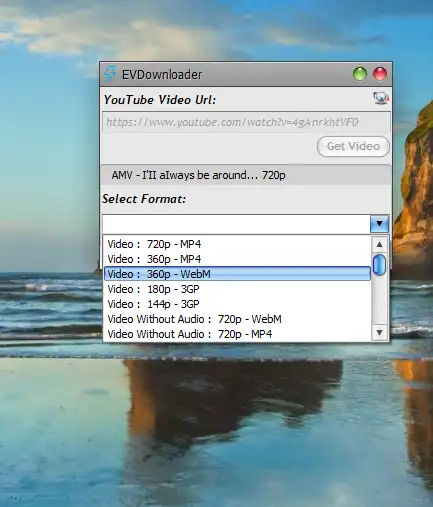Select Video Without Audio : 720p - WebM

pyautogui.click(x=237, y=319)
